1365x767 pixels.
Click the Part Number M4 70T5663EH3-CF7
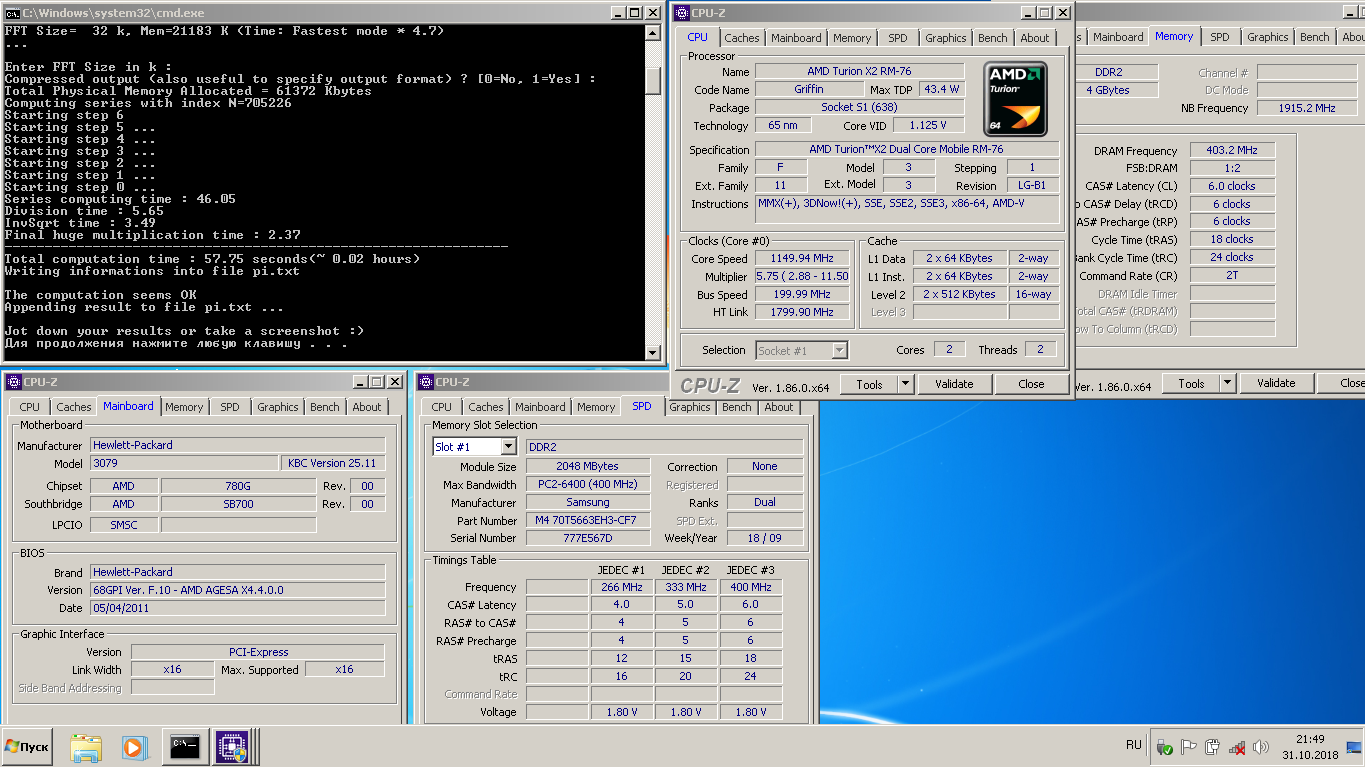pyautogui.click(x=588, y=521)
